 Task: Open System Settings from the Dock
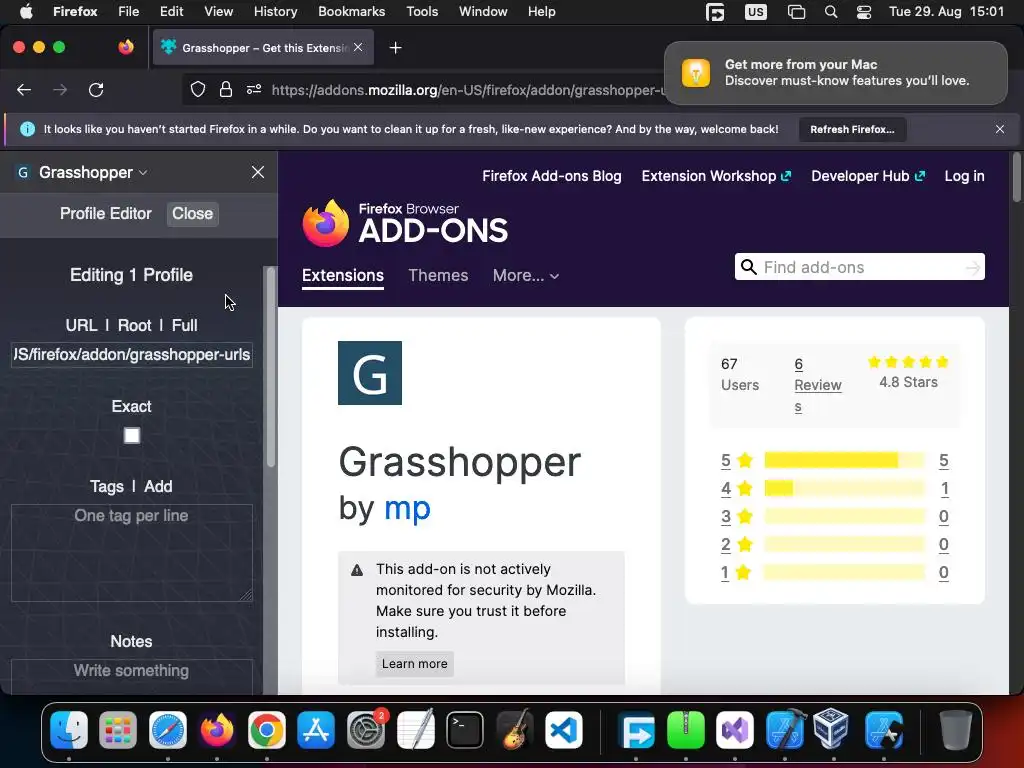(366, 729)
